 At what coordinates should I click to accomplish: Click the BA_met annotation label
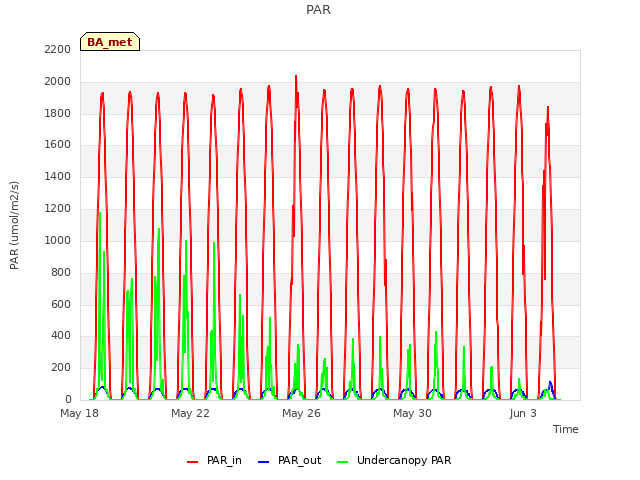click(x=110, y=42)
